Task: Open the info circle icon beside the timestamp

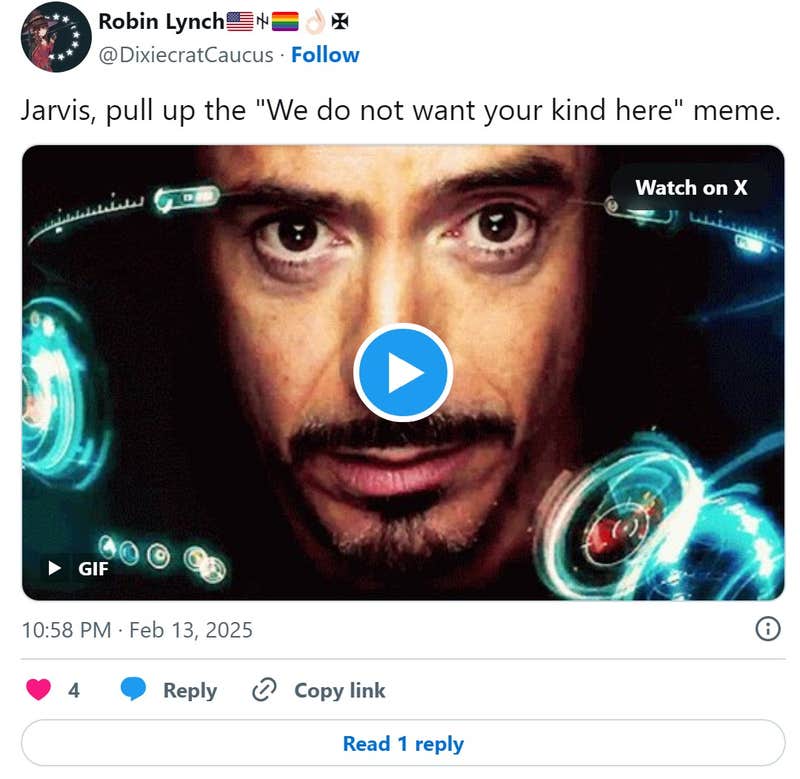Action: 768,630
